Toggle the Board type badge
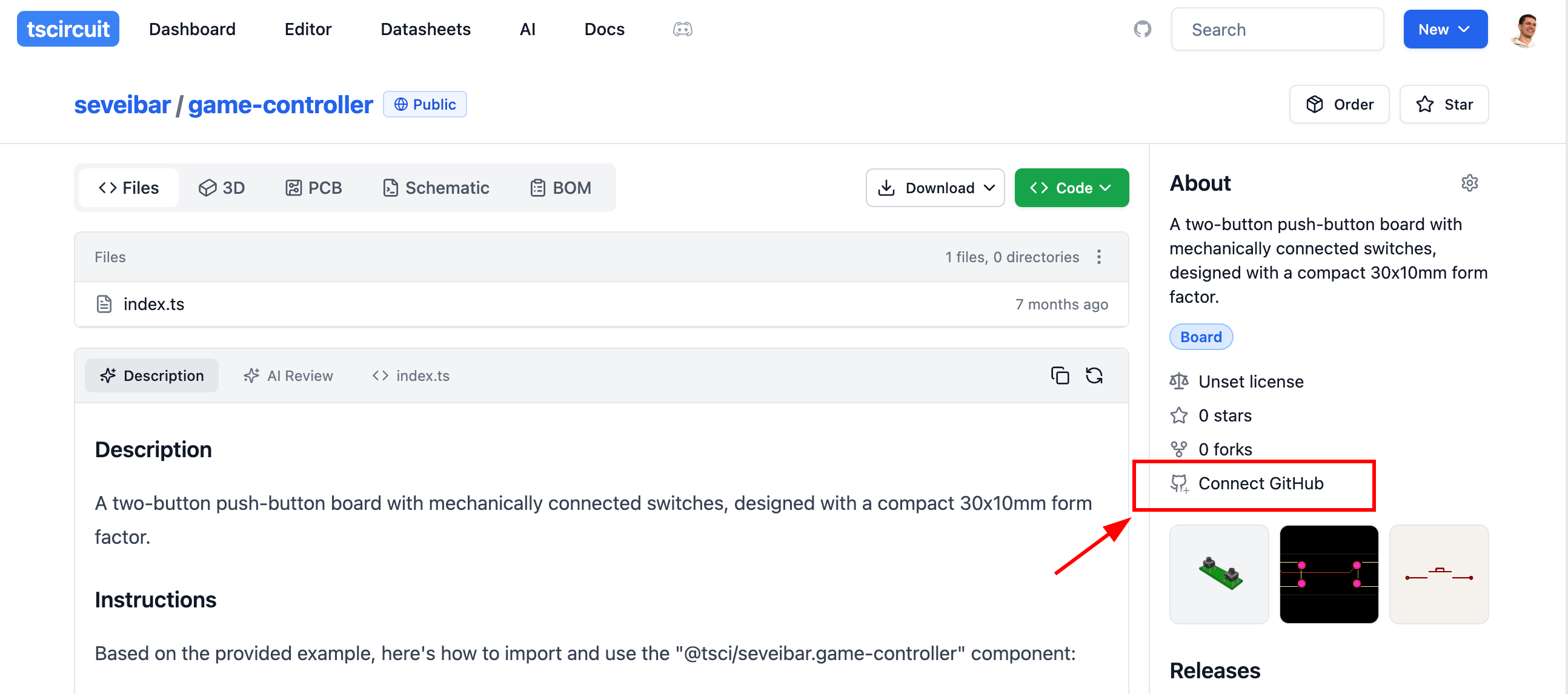This screenshot has width=1568, height=694. coord(1200,336)
